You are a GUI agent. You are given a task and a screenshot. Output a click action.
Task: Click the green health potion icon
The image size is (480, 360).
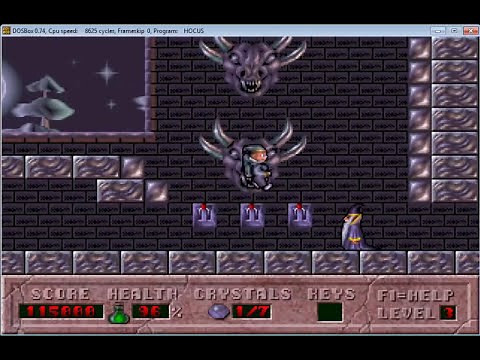pyautogui.click(x=119, y=313)
